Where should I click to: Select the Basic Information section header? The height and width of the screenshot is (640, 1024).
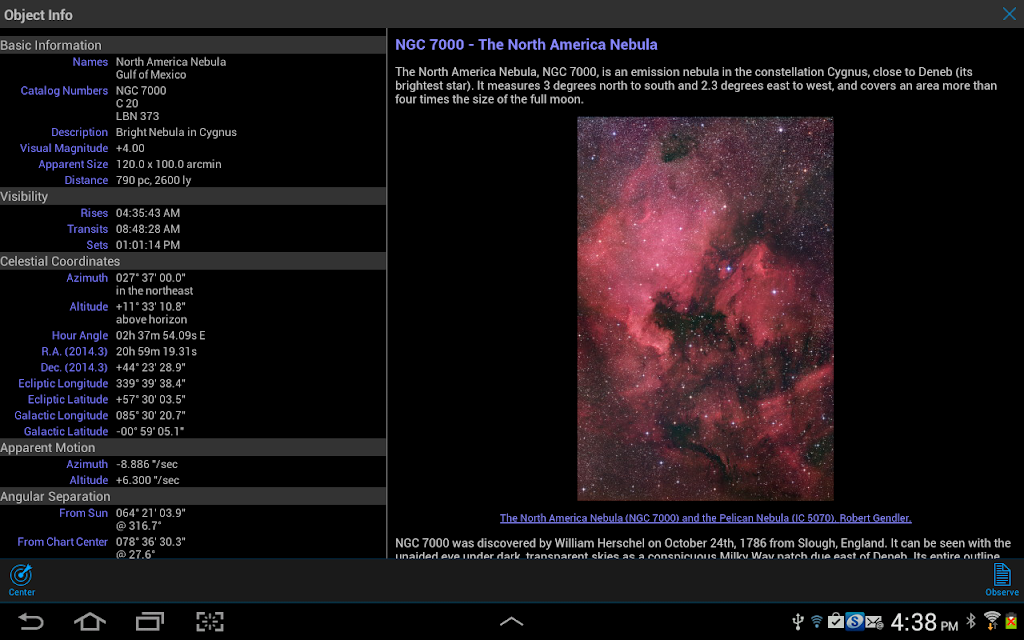click(193, 45)
